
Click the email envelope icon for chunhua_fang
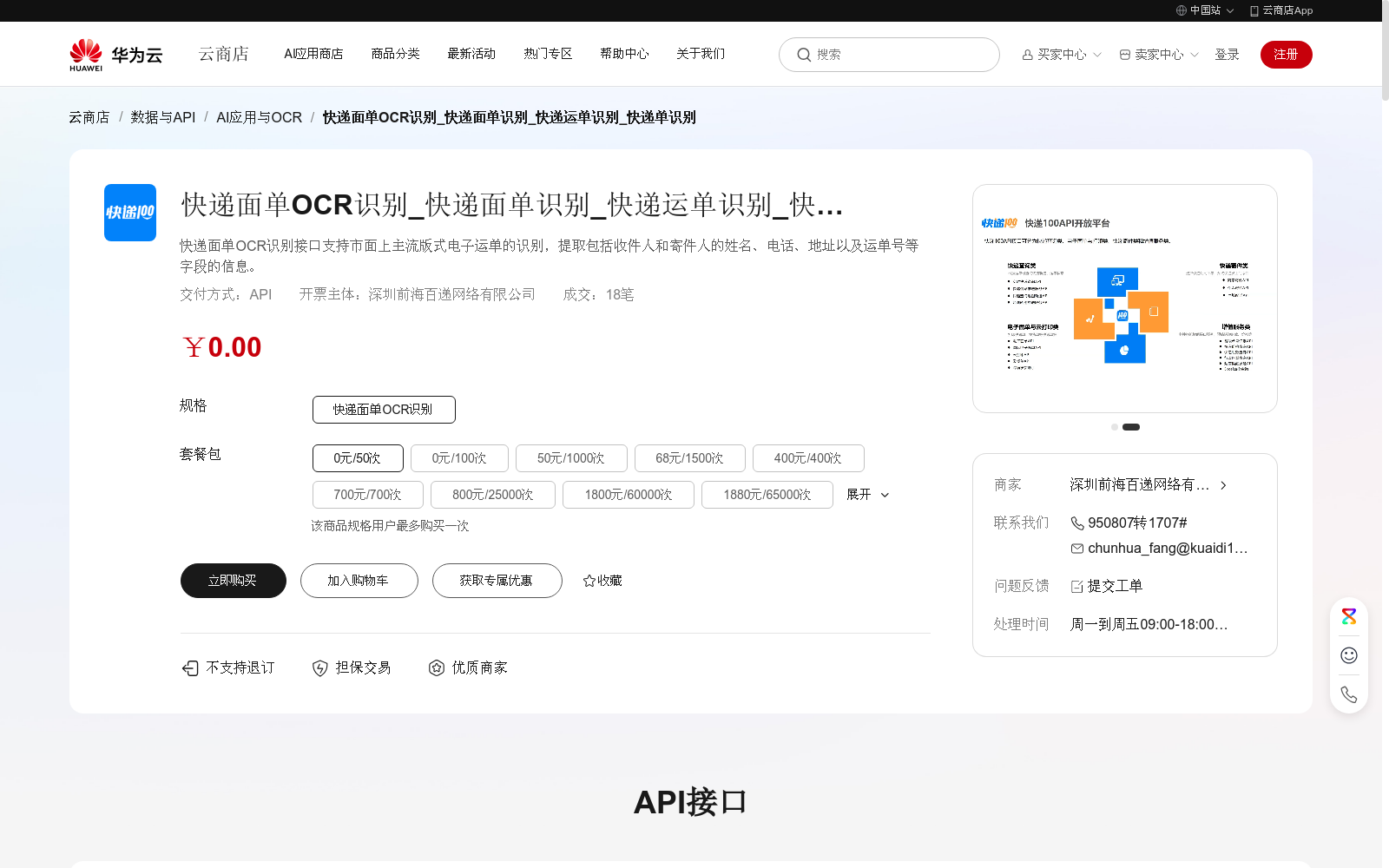coord(1077,549)
